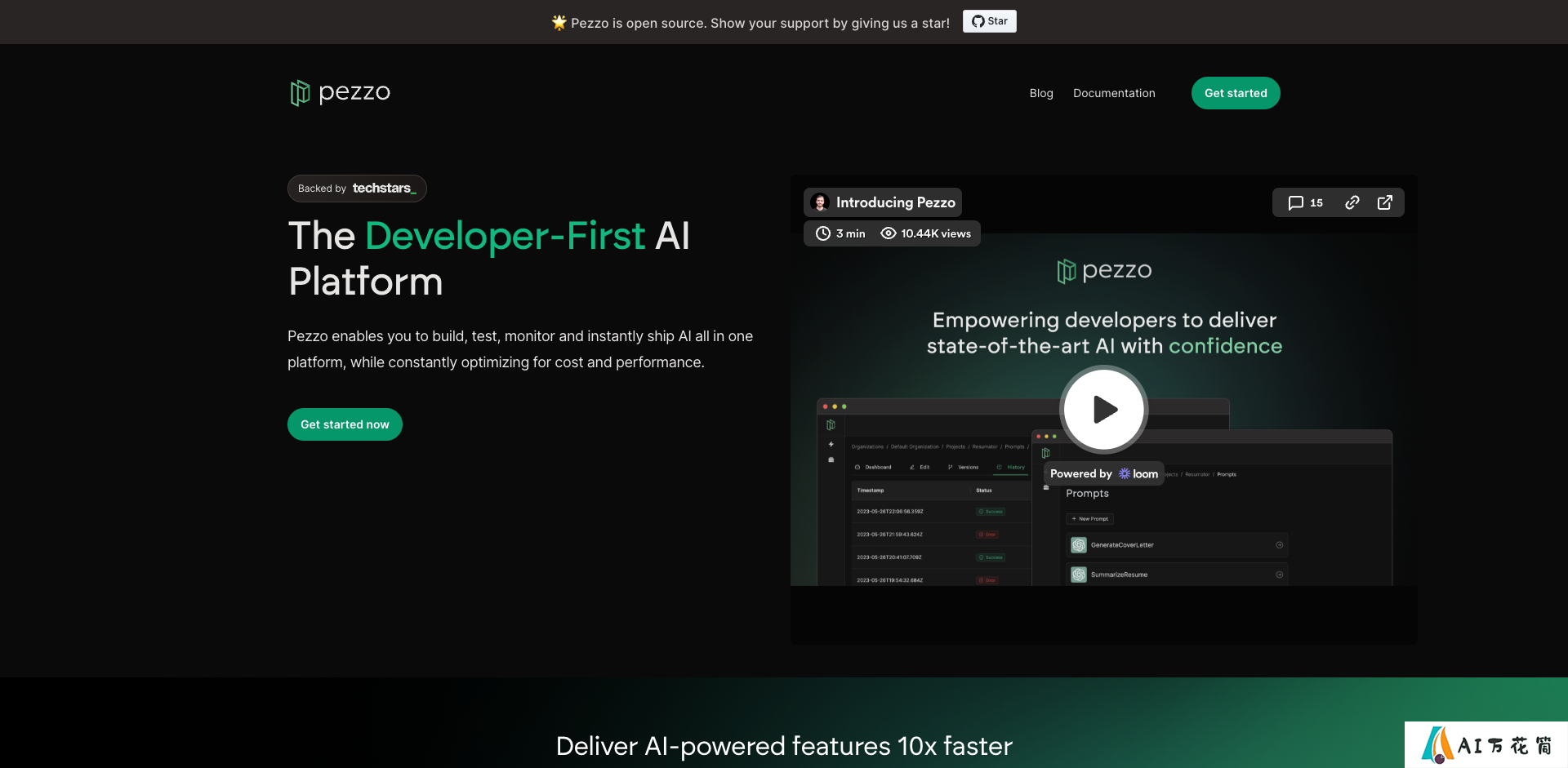The height and width of the screenshot is (768, 1568).
Task: Click the star emoji in the banner
Action: coord(559,22)
